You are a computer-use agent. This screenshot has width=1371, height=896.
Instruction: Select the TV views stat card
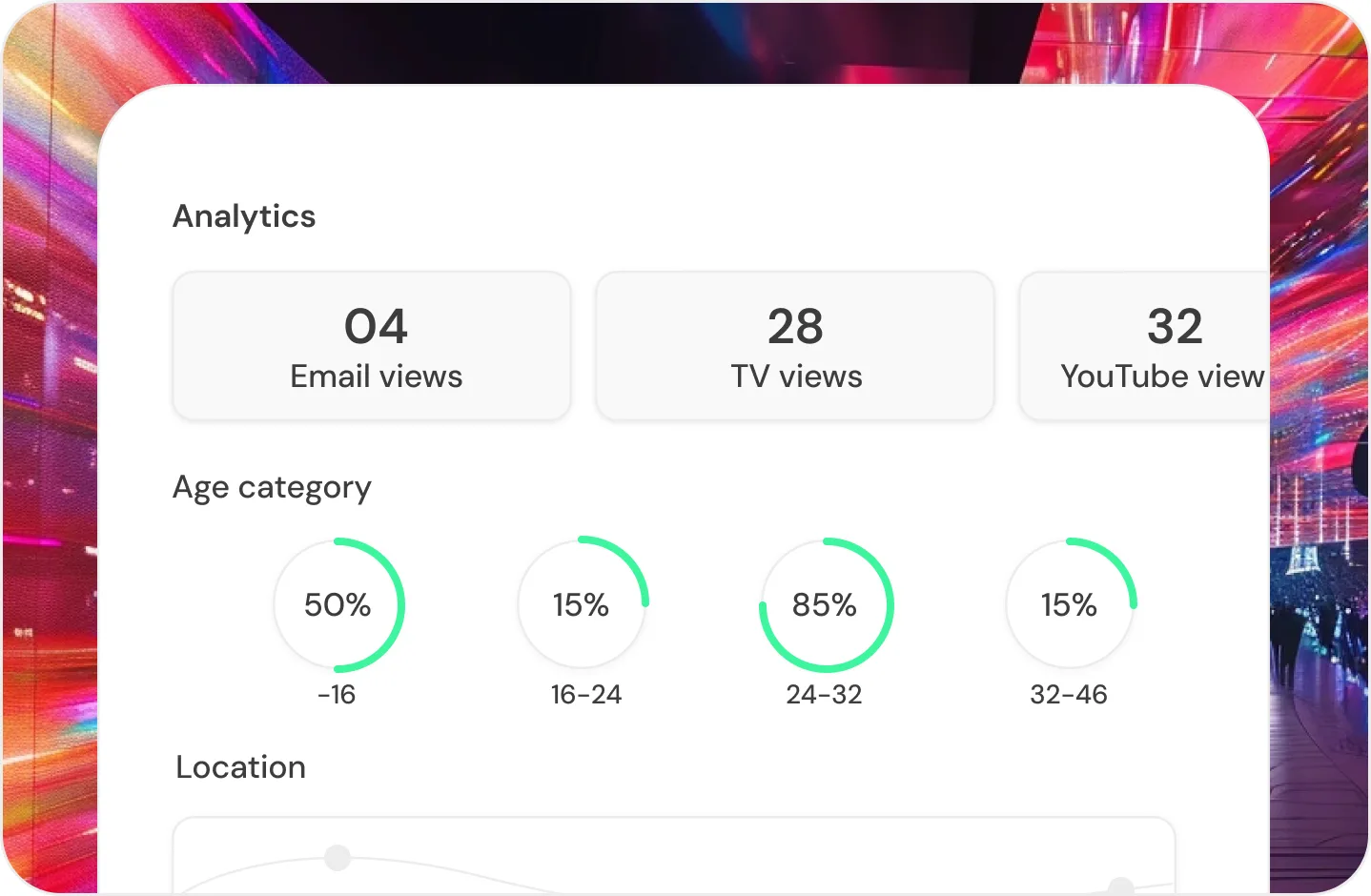point(795,346)
